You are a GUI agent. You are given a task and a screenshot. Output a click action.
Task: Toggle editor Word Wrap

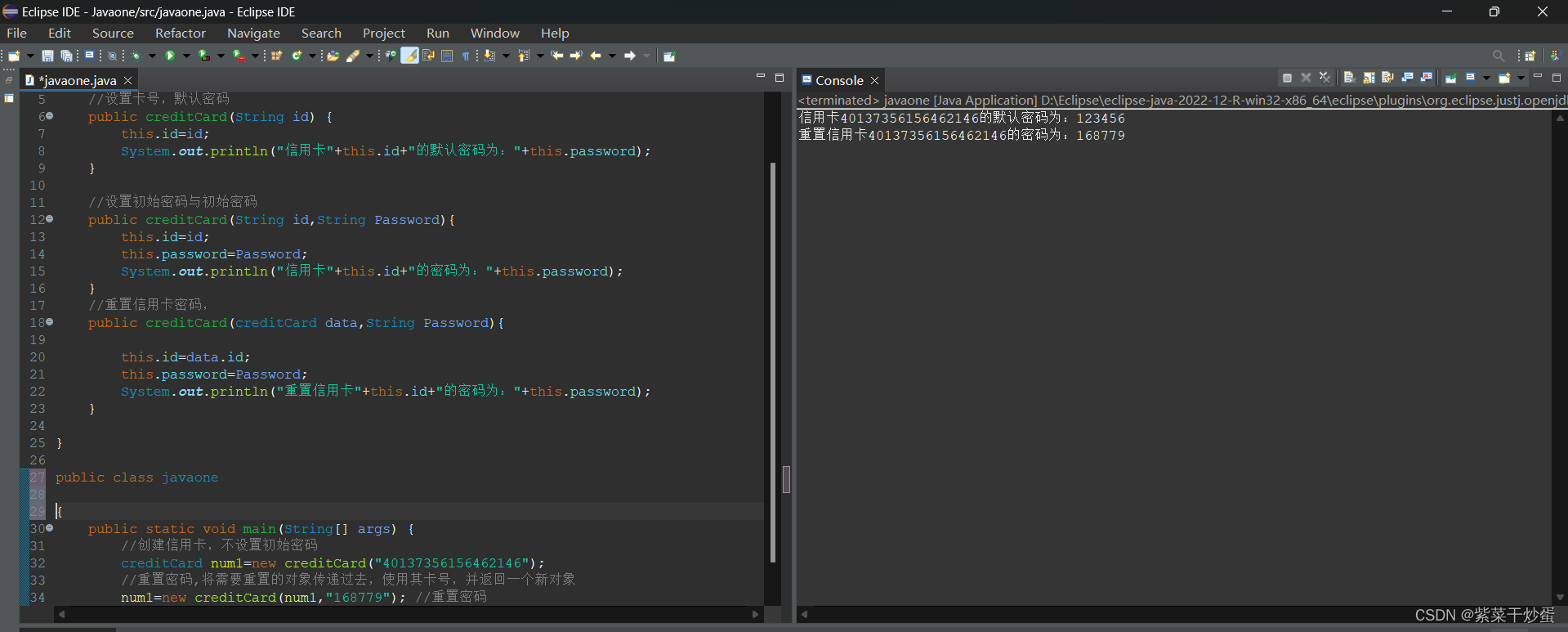[428, 56]
